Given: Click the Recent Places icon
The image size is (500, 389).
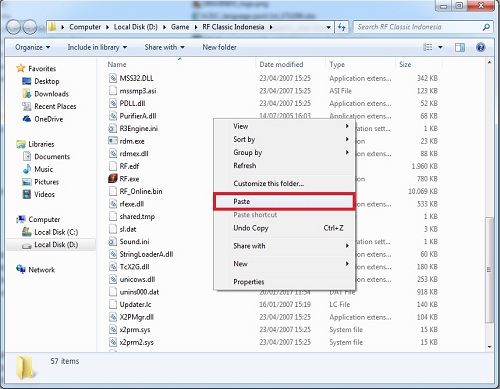Looking at the screenshot, I should [x=27, y=106].
